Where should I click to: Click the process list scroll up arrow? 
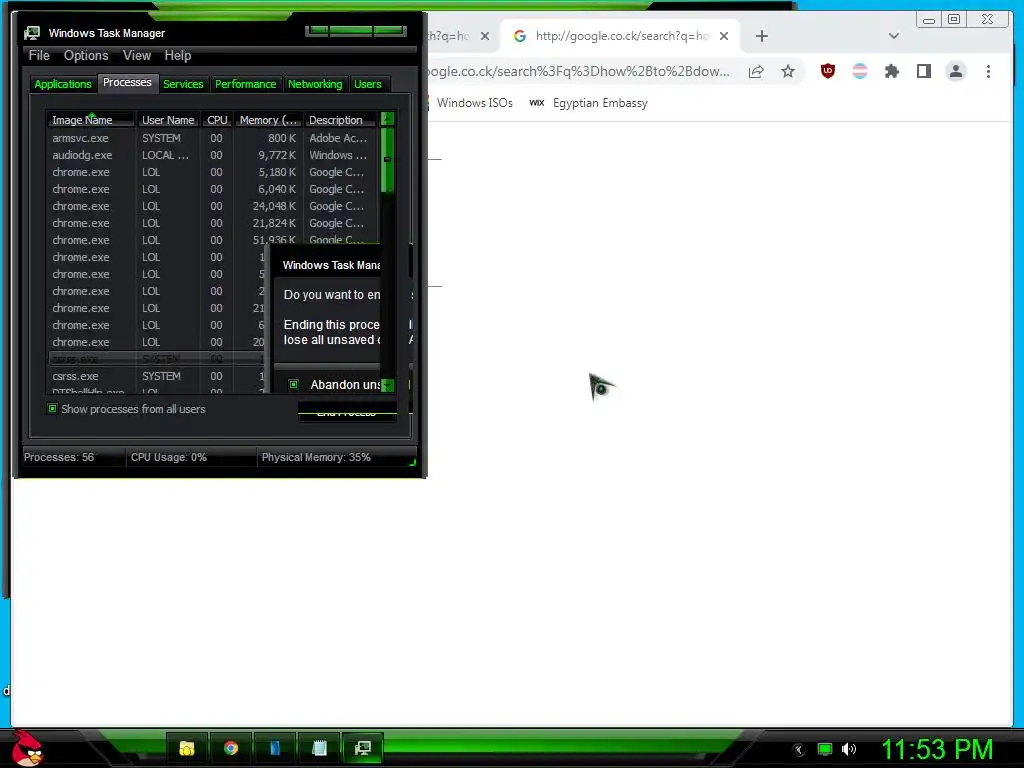387,119
